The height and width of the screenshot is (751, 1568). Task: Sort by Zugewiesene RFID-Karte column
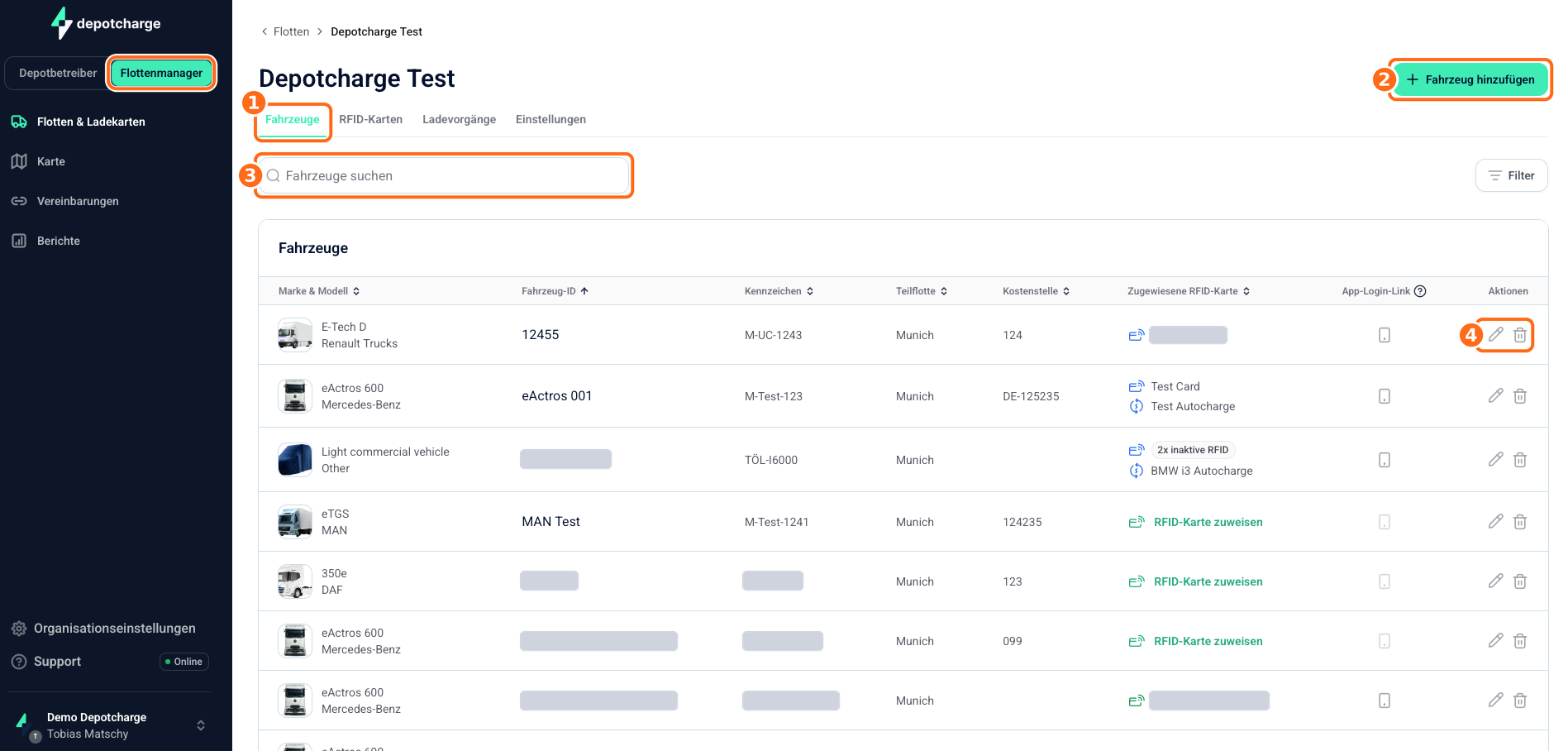(1189, 291)
